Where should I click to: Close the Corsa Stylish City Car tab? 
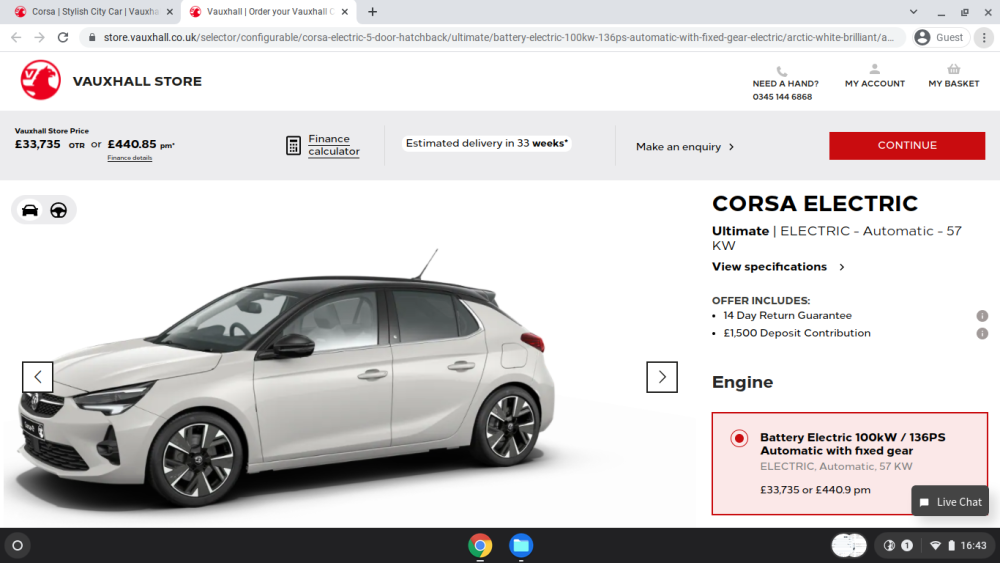pos(170,11)
